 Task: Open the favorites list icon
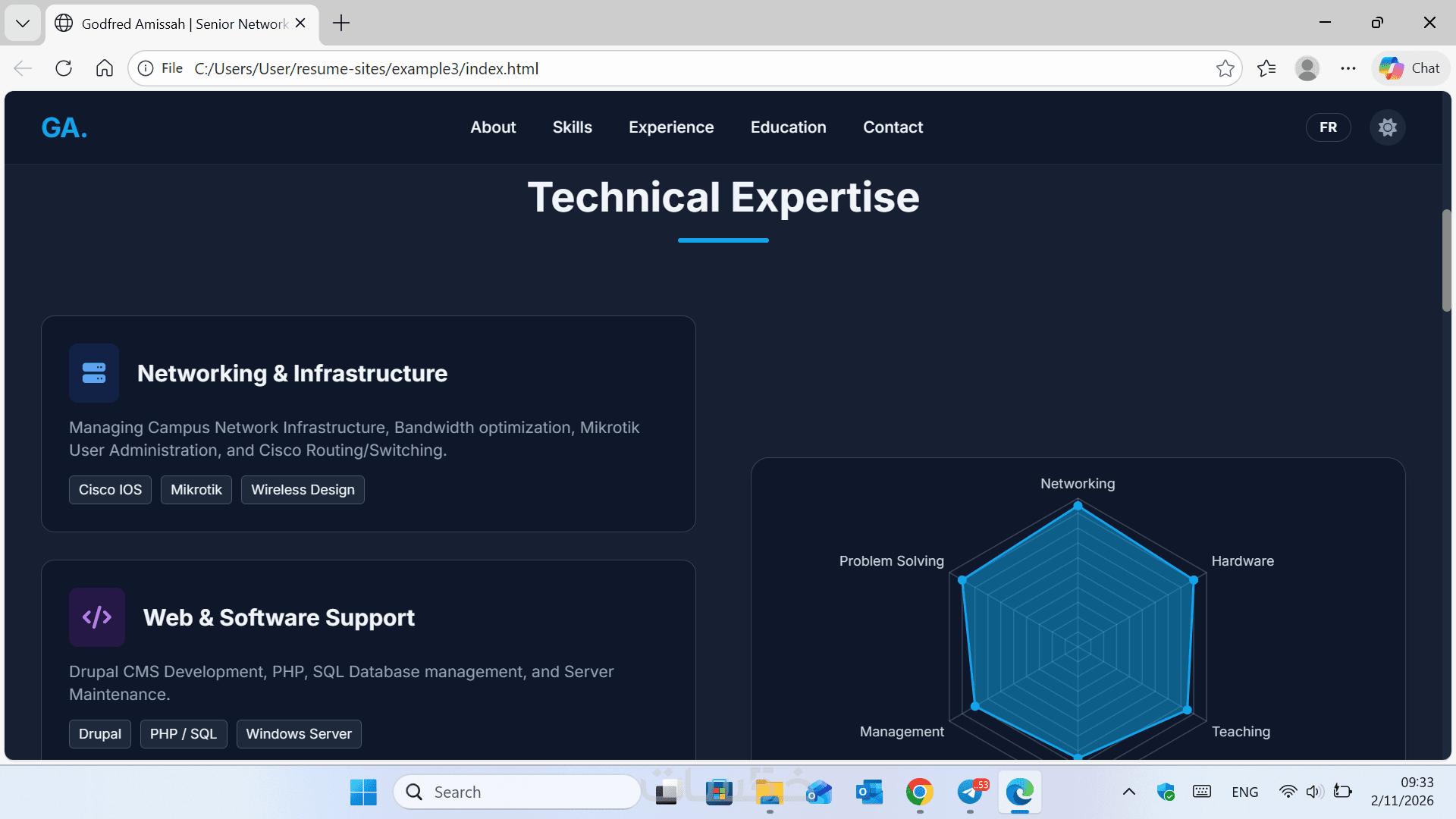[x=1266, y=68]
